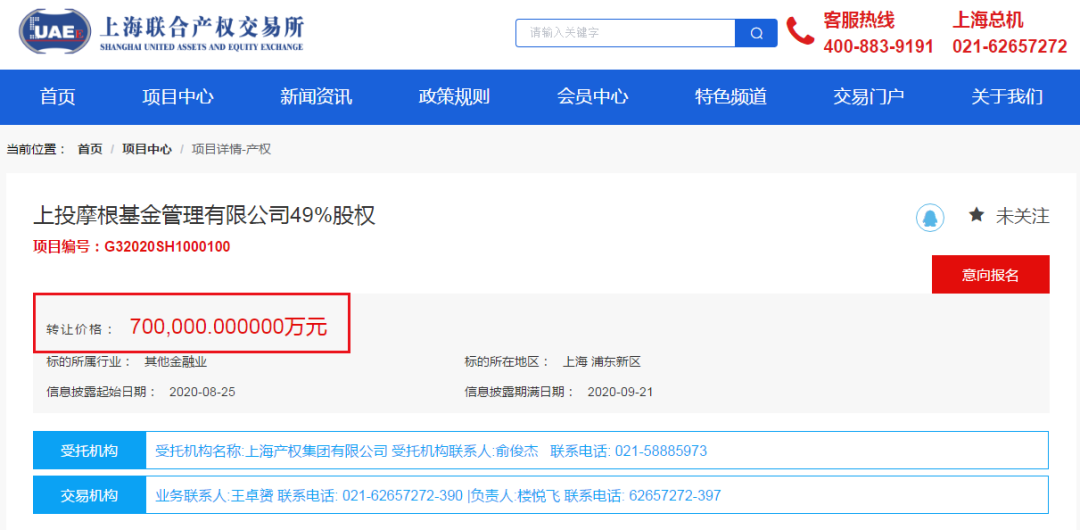Open 交易门户 in the navigation bar

point(869,97)
